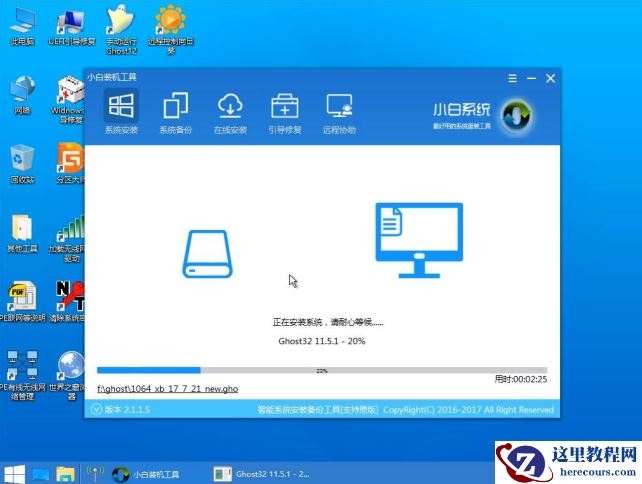Open the hamburger menu in title bar

(x=512, y=78)
